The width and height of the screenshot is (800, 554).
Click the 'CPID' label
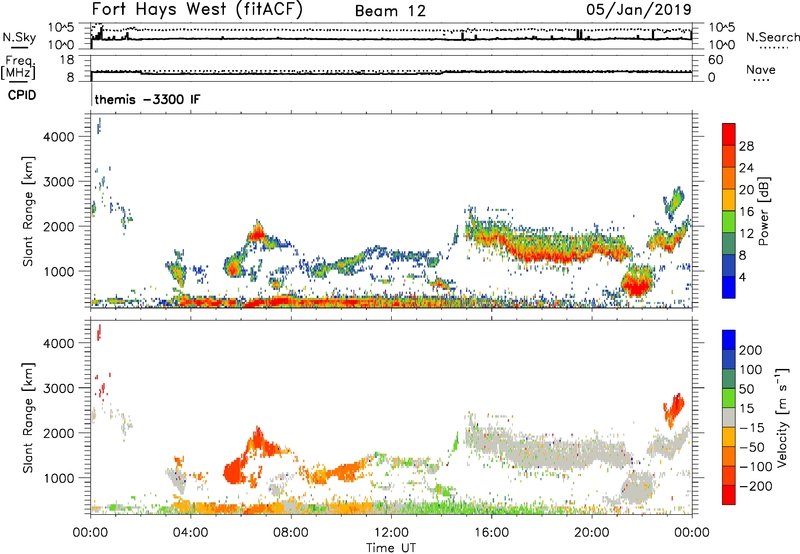(x=22, y=95)
